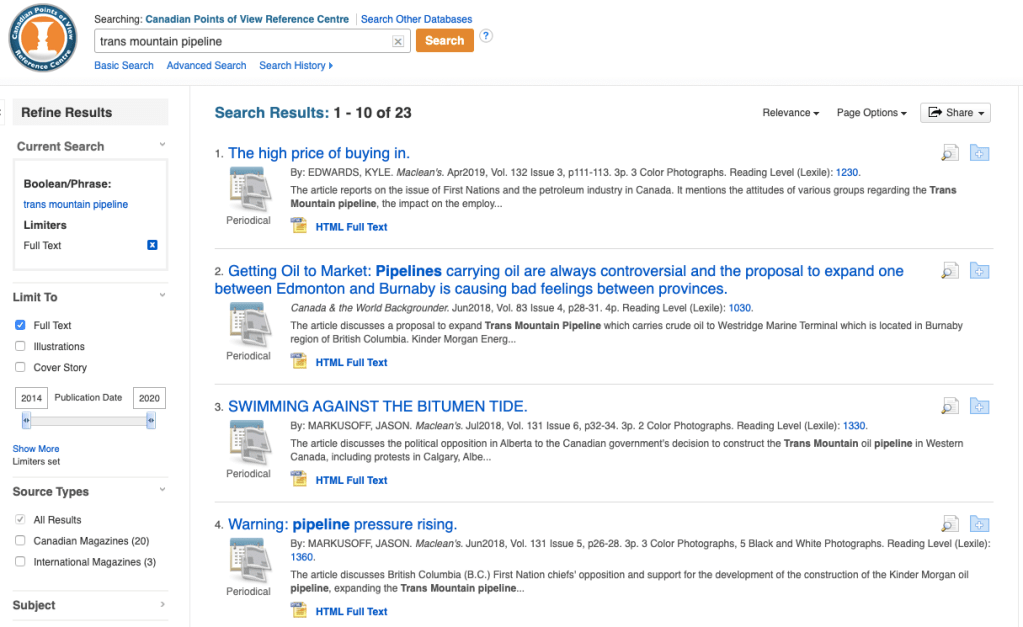
Task: Open the Relevance sort dropdown
Action: 790,113
